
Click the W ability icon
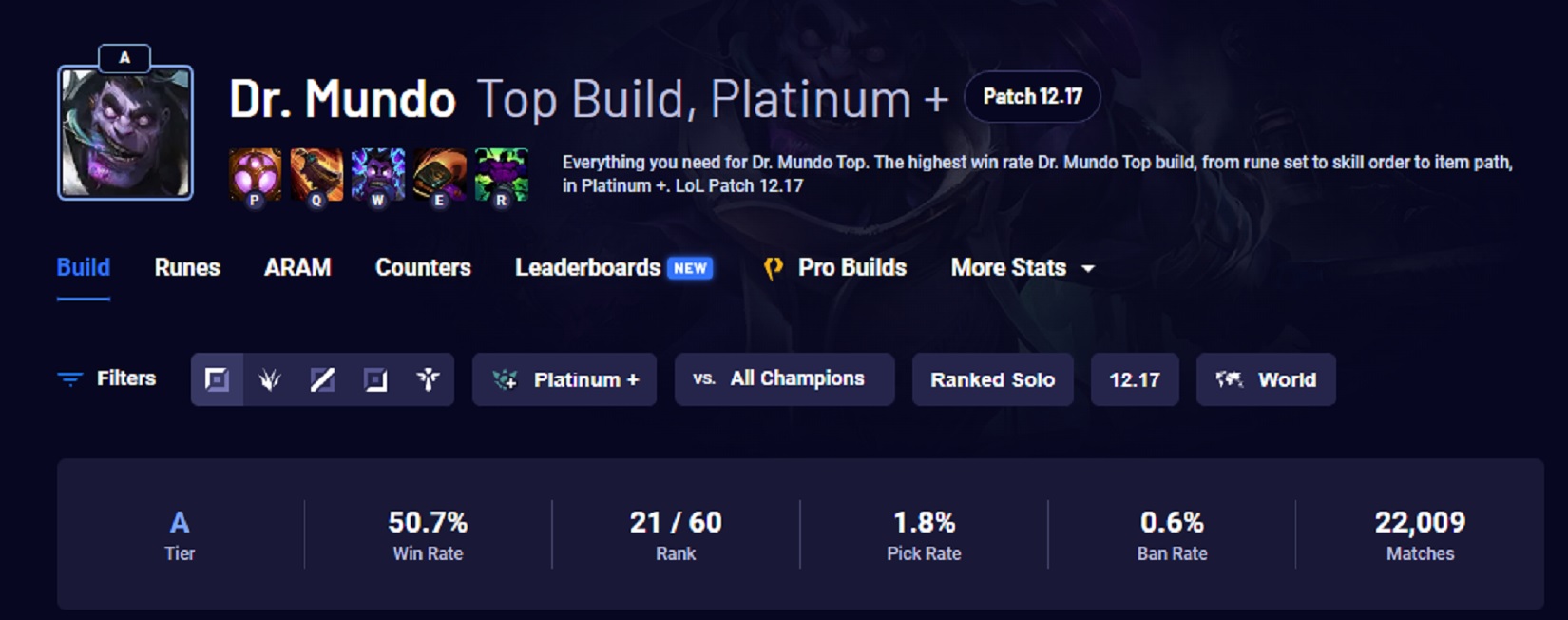click(377, 175)
